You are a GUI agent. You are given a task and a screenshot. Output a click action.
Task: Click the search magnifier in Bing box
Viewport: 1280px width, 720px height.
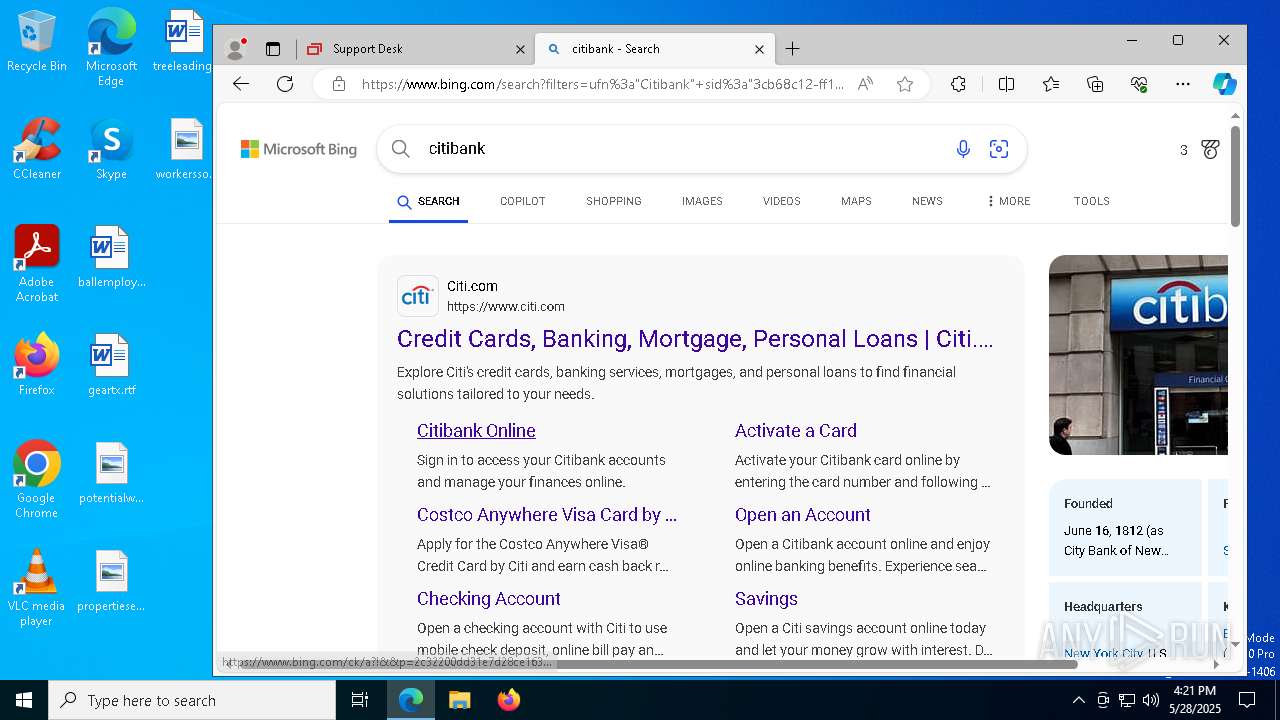point(401,149)
